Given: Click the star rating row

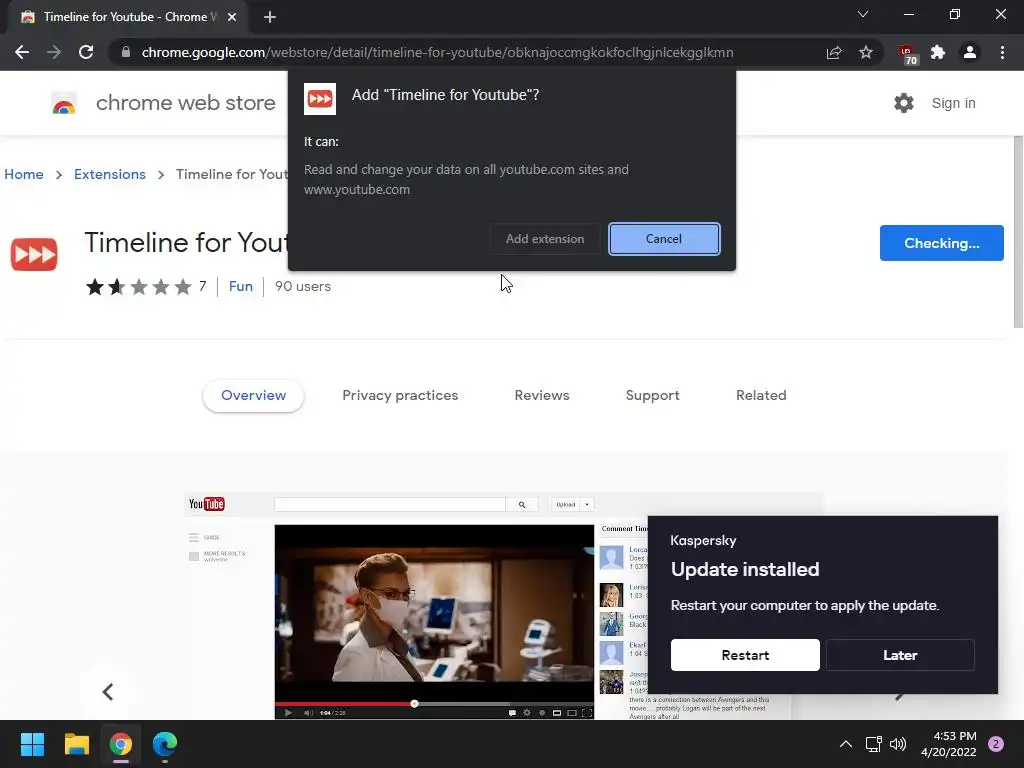Looking at the screenshot, I should (x=138, y=287).
